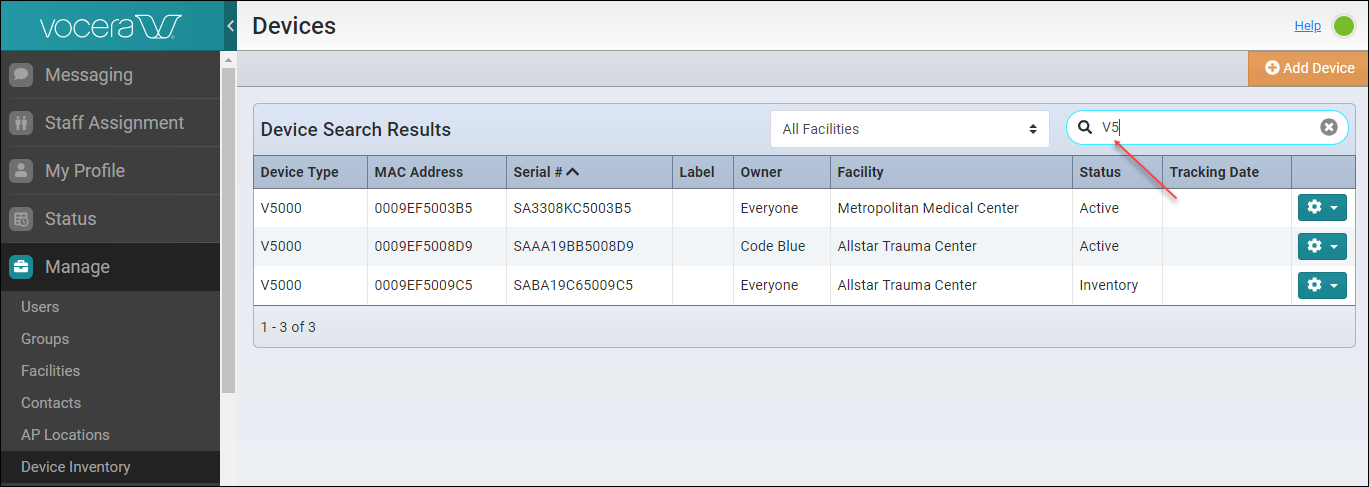Open the All Facilities dropdown
The image size is (1369, 487).
click(x=909, y=129)
